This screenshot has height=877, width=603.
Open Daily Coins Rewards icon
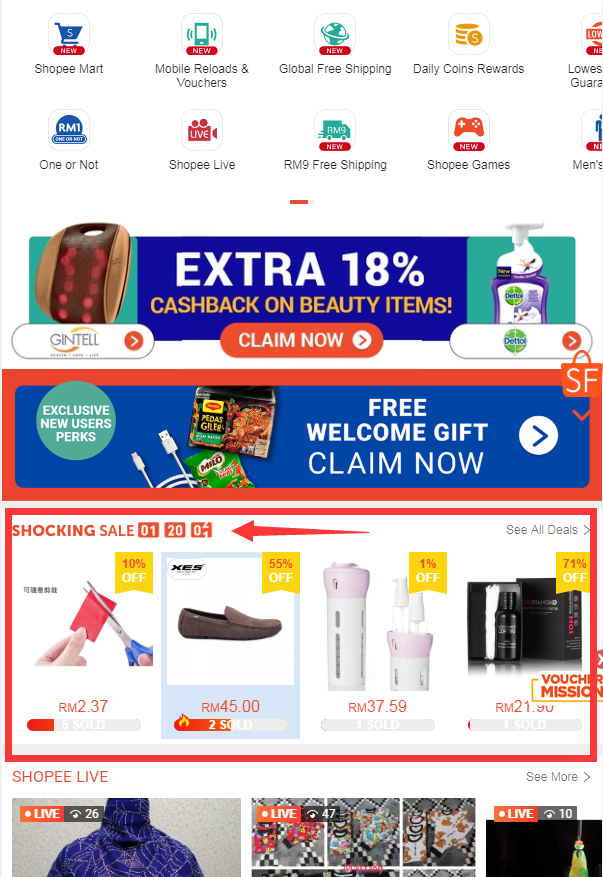(x=469, y=35)
